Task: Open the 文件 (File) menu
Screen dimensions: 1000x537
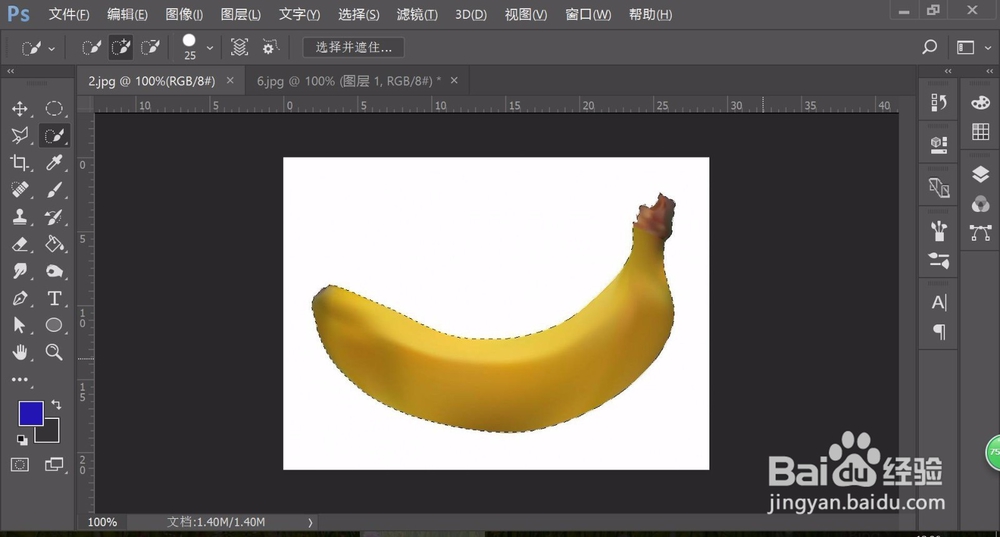Action: point(69,14)
